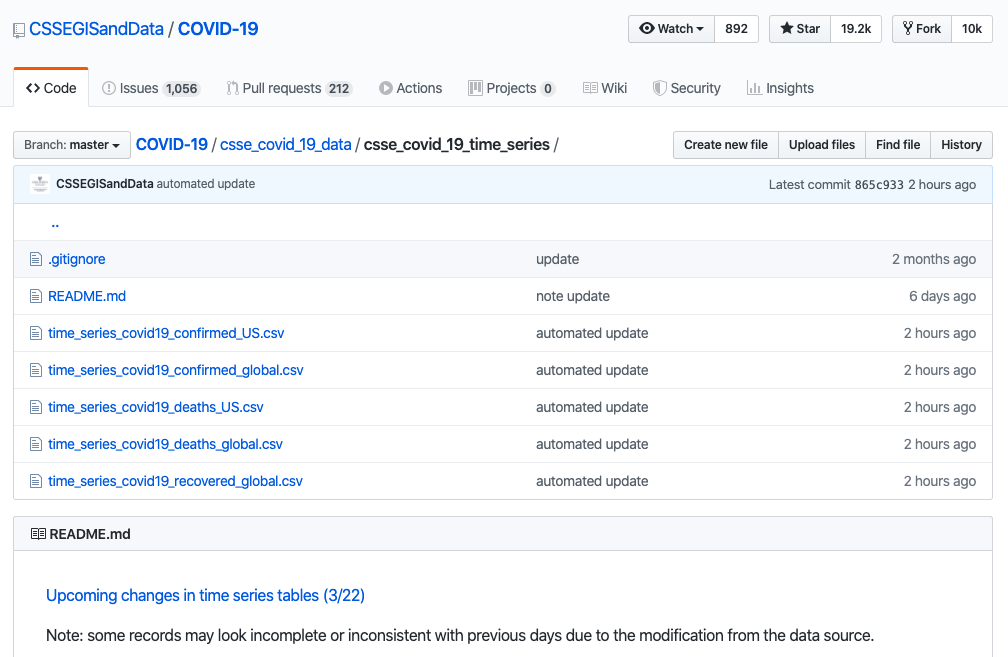The image size is (1008, 657).
Task: Click the History button
Action: (x=961, y=145)
